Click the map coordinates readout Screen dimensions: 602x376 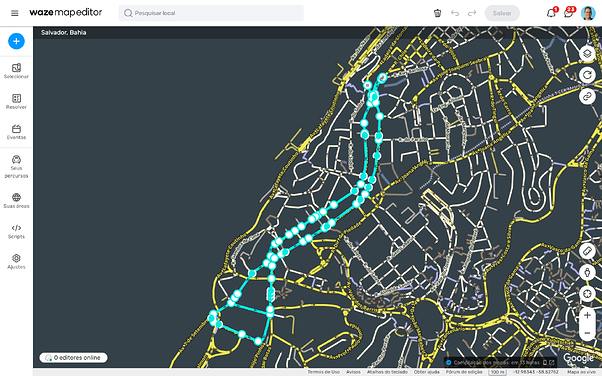pos(536,372)
